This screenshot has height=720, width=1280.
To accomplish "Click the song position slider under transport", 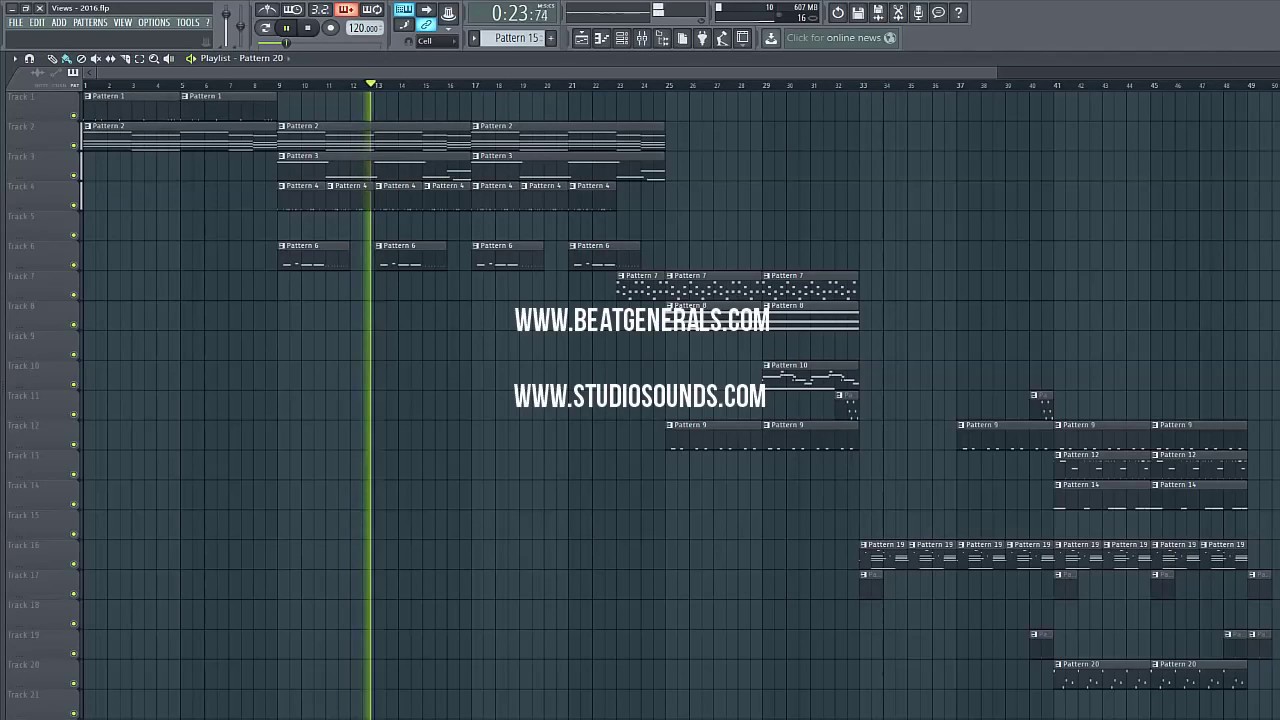I will (285, 43).
